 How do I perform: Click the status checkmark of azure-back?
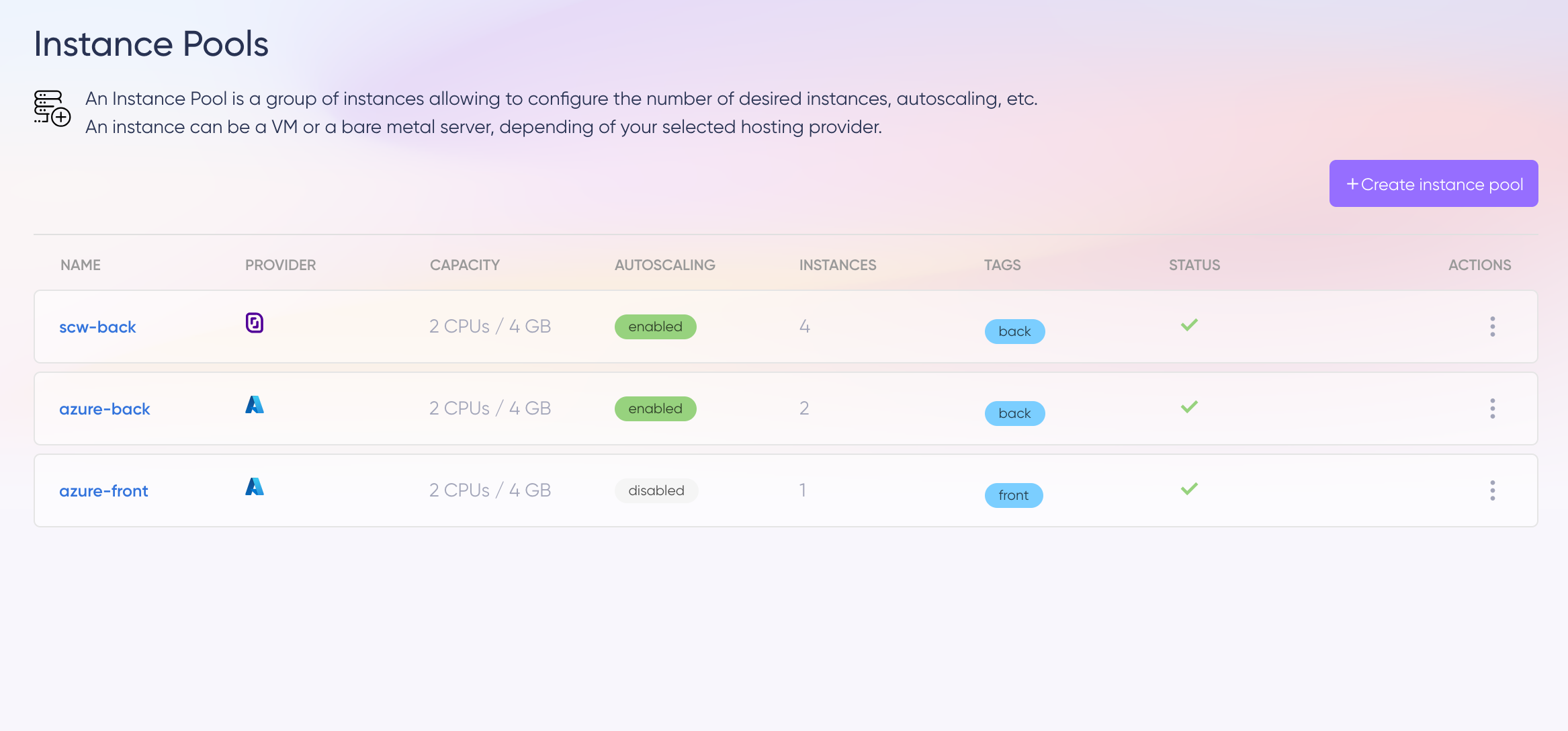(1190, 407)
